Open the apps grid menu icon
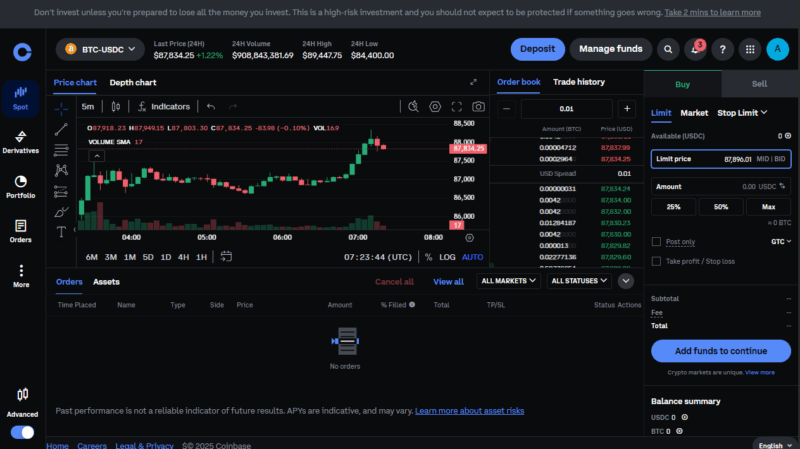The height and width of the screenshot is (449, 800). pyautogui.click(x=749, y=49)
